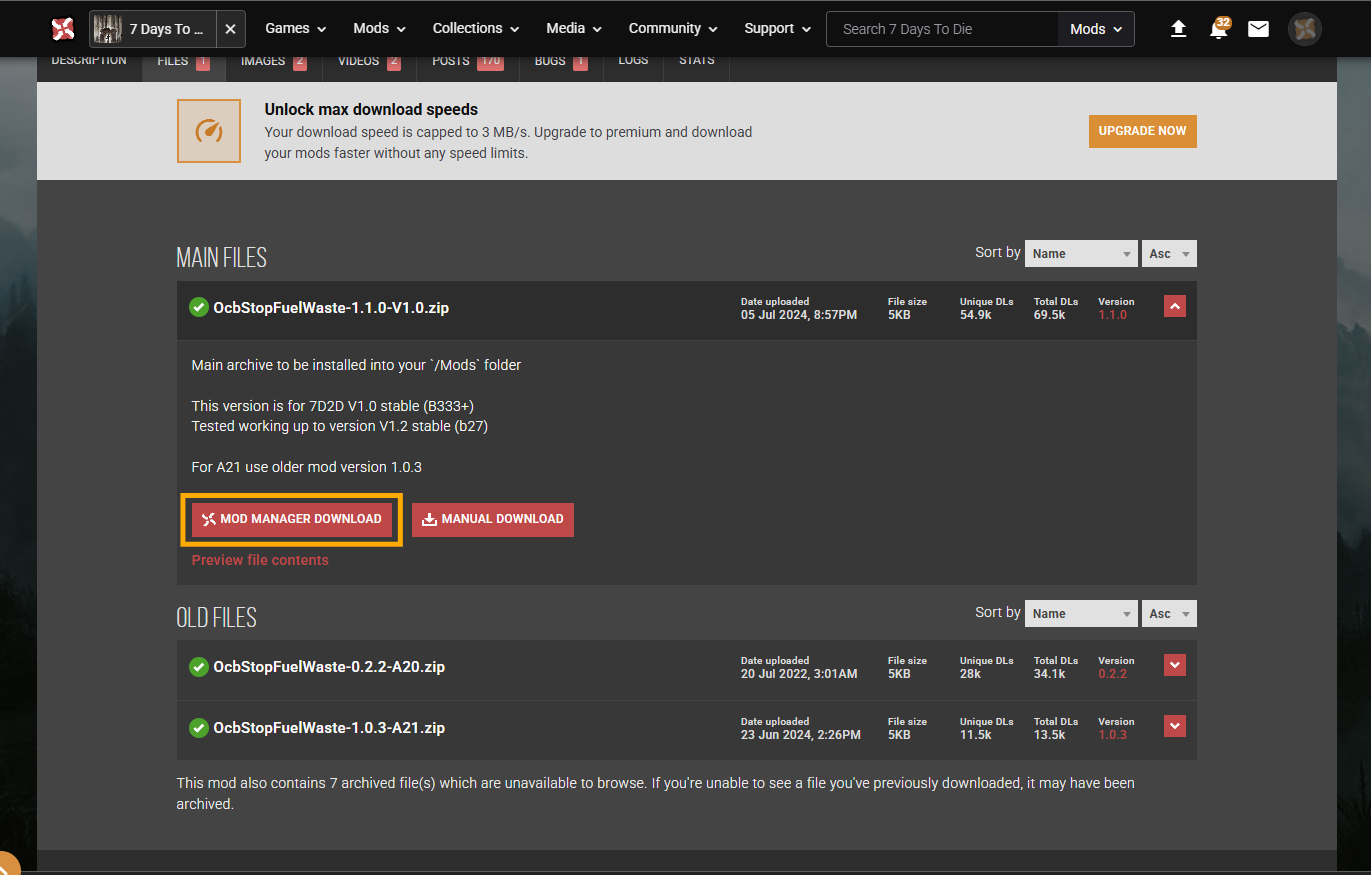Screen dimensions: 1371x875
Task: Open the Community menu
Action: pos(673,29)
